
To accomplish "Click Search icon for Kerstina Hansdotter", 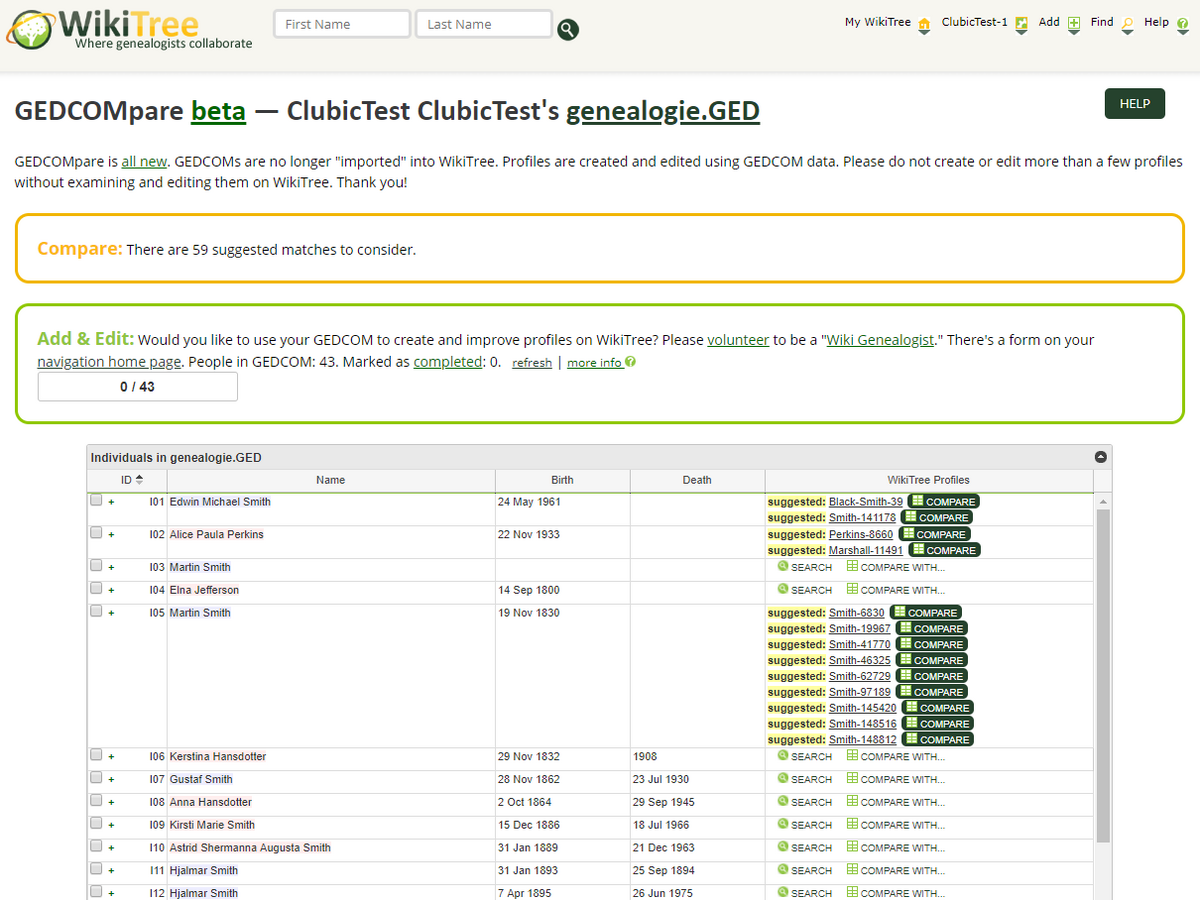I will tap(783, 756).
